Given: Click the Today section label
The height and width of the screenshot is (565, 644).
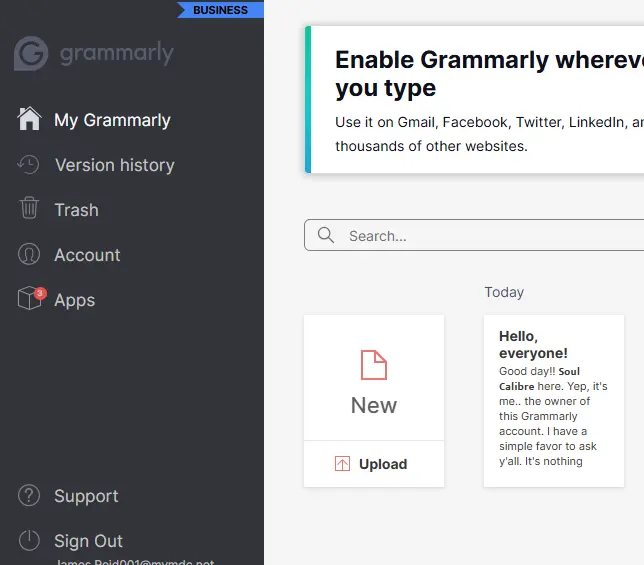Looking at the screenshot, I should [504, 292].
